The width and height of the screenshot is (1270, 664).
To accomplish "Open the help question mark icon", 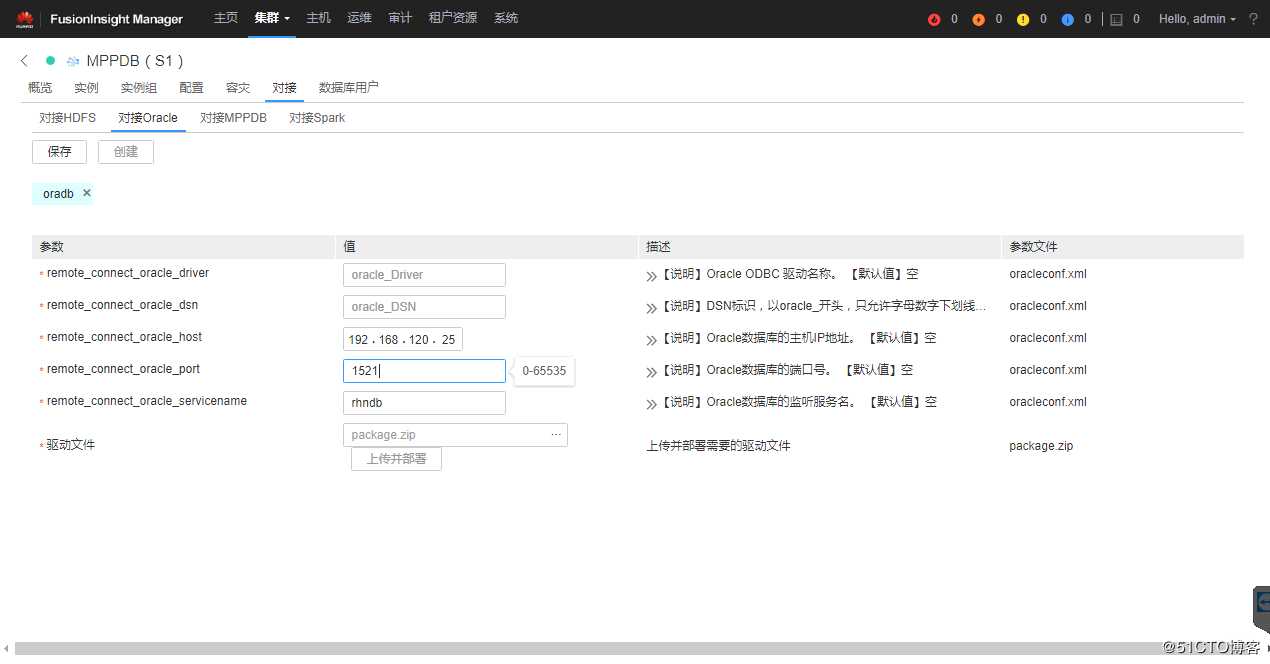I will pyautogui.click(x=1253, y=19).
